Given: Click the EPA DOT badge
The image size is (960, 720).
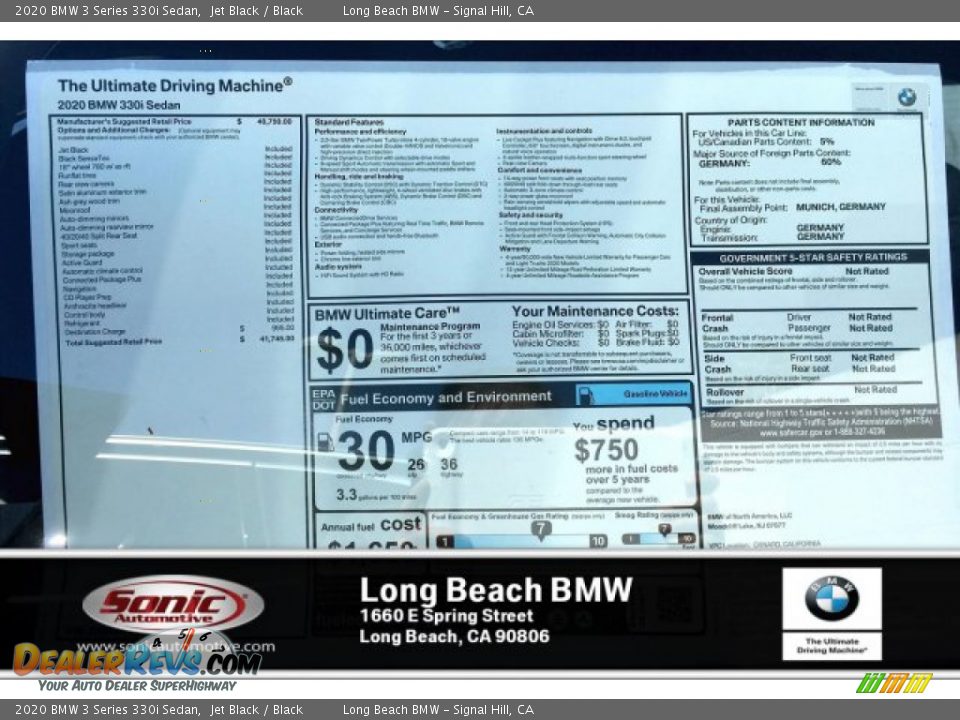Looking at the screenshot, I should coord(323,398).
